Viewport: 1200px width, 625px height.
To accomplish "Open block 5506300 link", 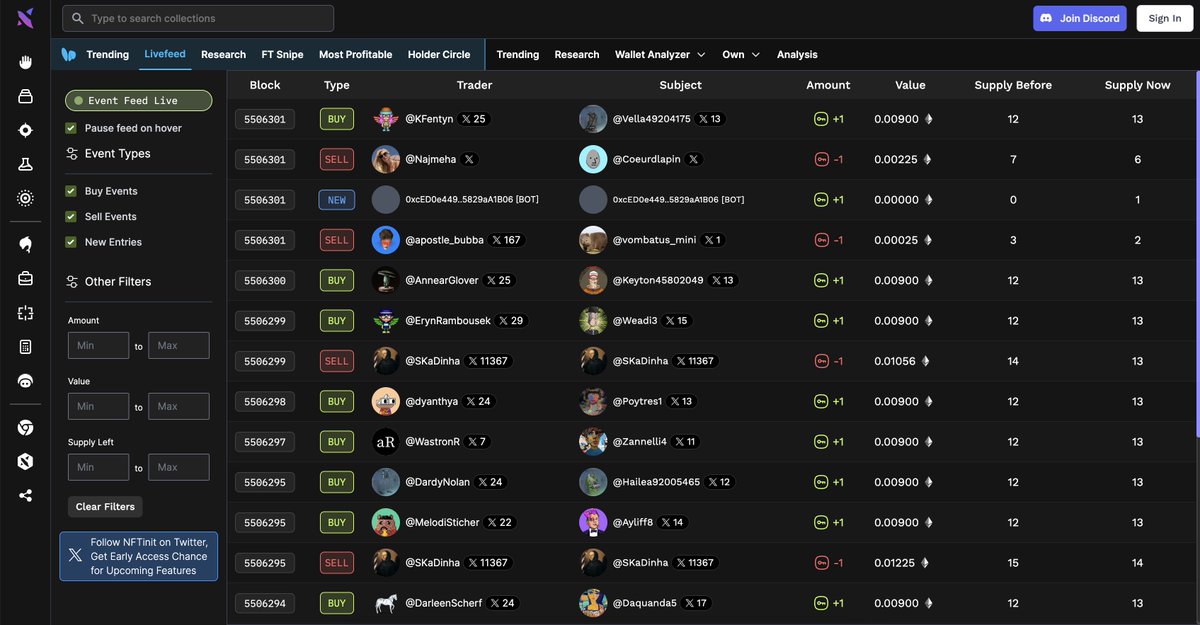I will 265,280.
